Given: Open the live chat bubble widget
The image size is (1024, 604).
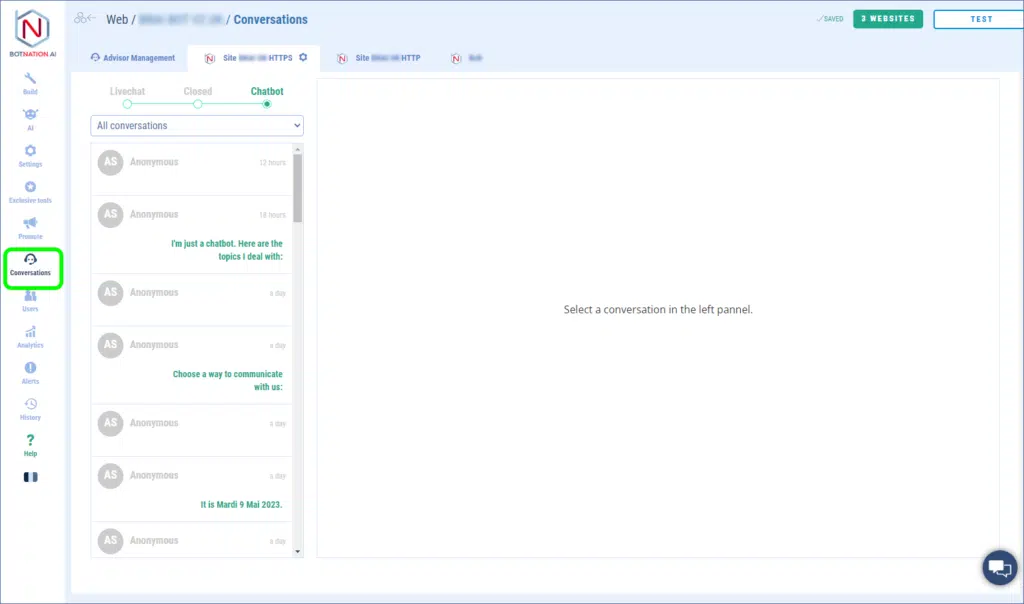Looking at the screenshot, I should point(999,568).
